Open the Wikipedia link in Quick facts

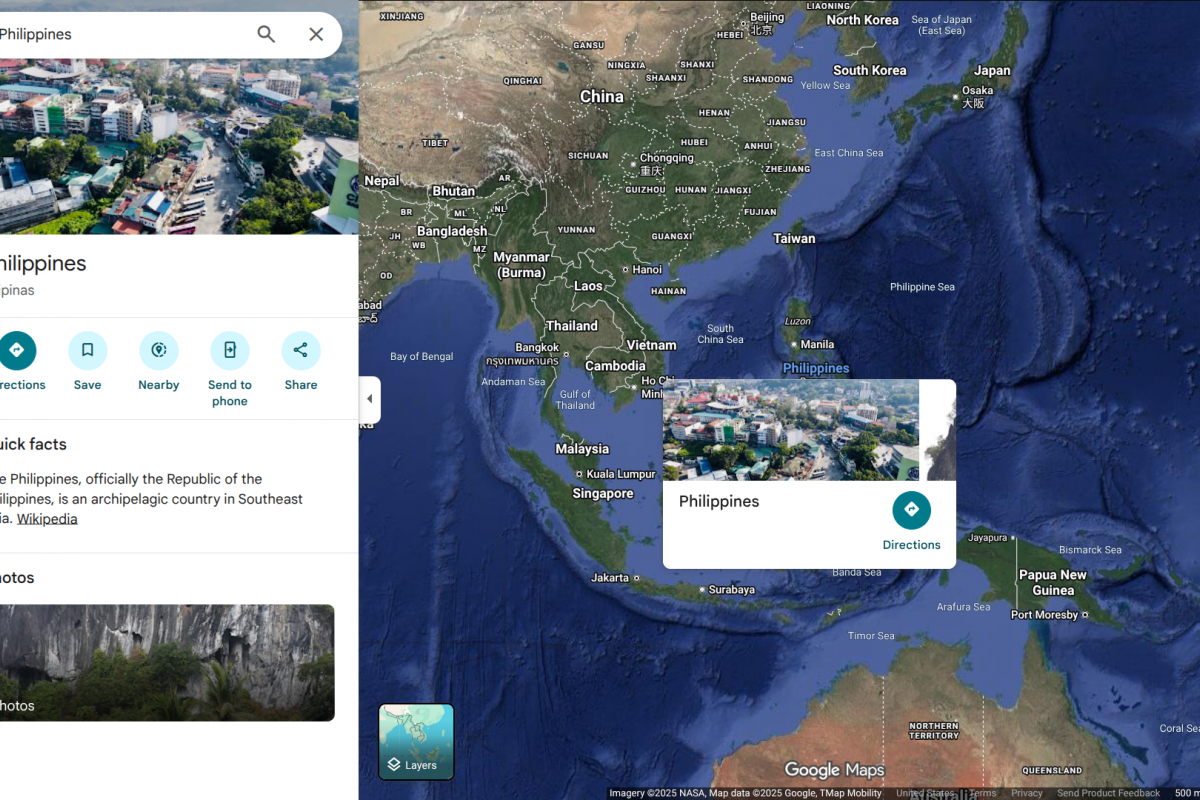[x=47, y=519]
